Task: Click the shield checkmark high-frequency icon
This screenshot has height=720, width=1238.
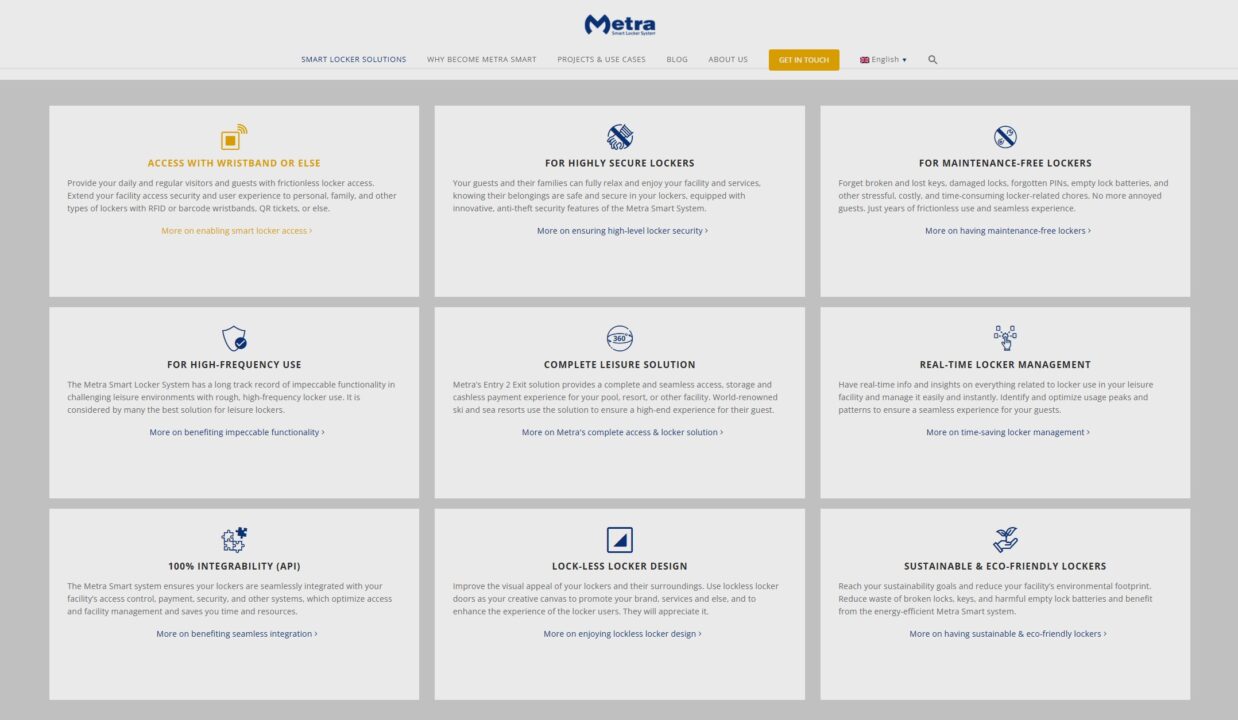Action: pos(234,338)
